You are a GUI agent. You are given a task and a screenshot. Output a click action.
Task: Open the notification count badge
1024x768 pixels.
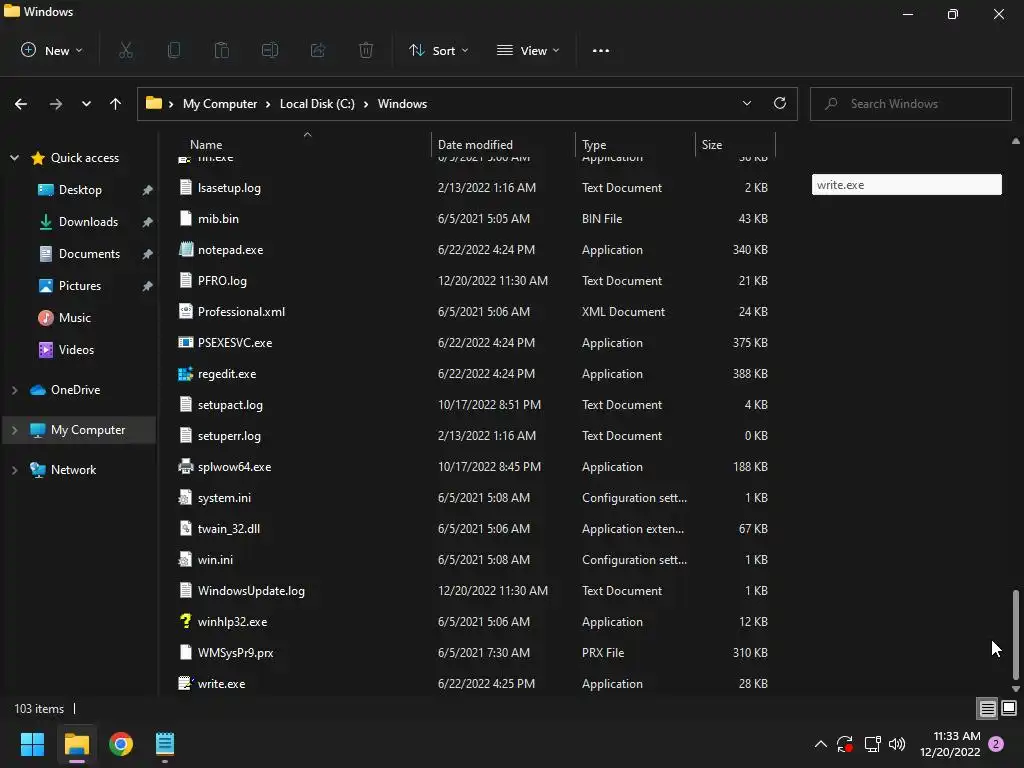(x=997, y=744)
